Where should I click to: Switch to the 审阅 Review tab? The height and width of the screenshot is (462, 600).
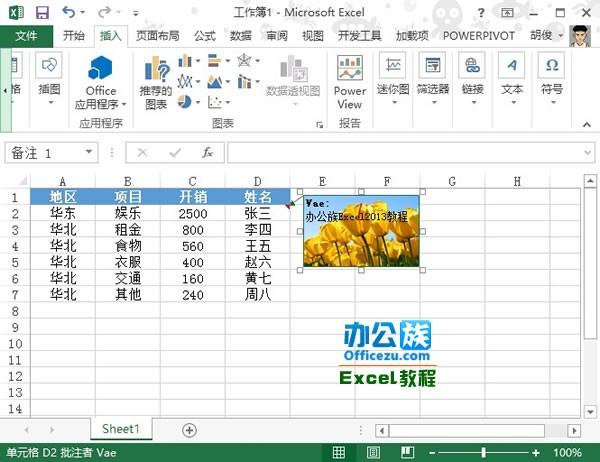277,36
